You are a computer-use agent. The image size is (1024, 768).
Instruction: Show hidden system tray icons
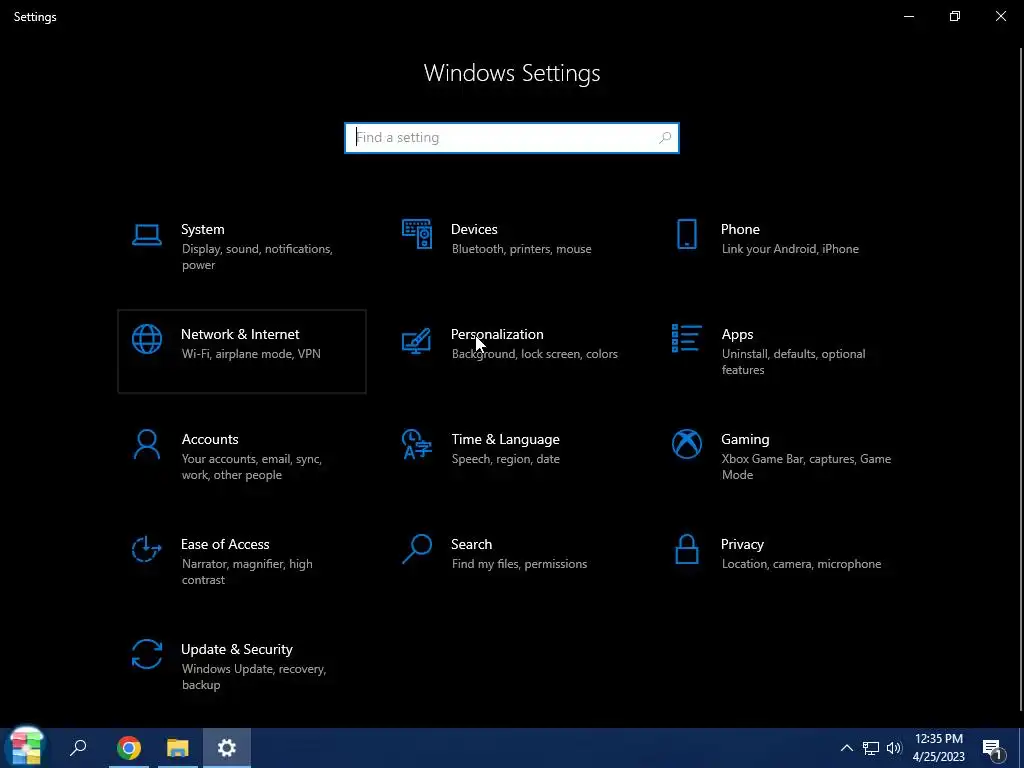(846, 748)
